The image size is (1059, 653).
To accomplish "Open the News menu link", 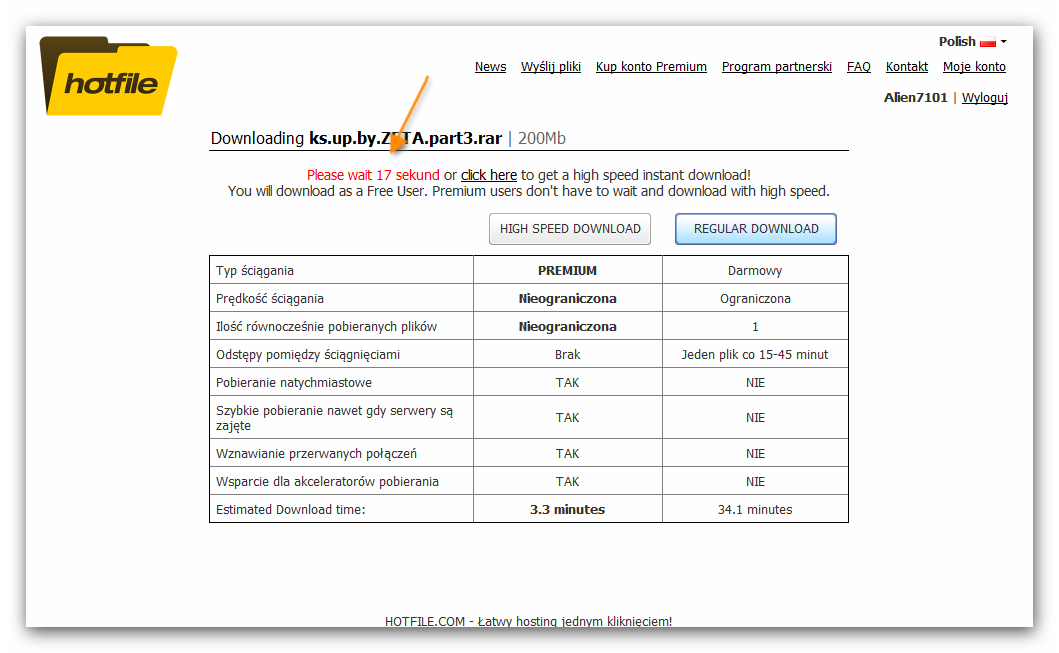I will tap(490, 67).
